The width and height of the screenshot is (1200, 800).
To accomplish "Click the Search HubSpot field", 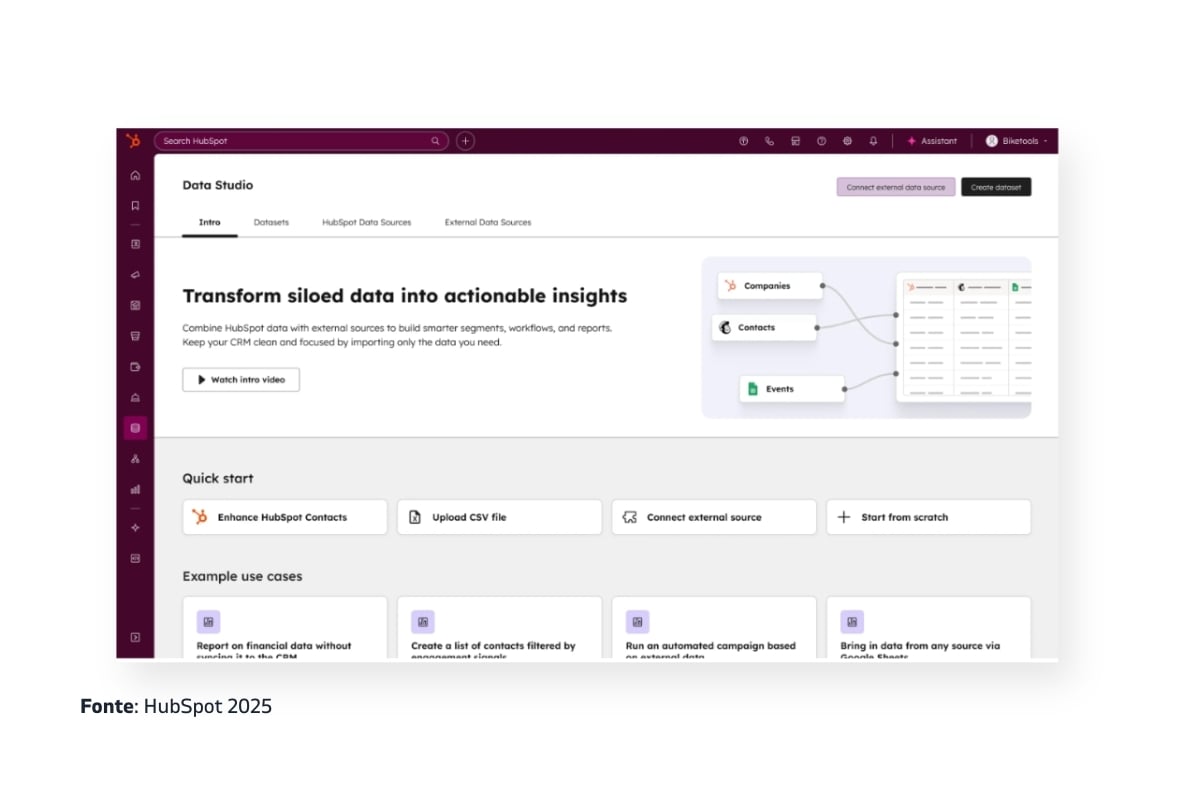I will click(x=295, y=141).
